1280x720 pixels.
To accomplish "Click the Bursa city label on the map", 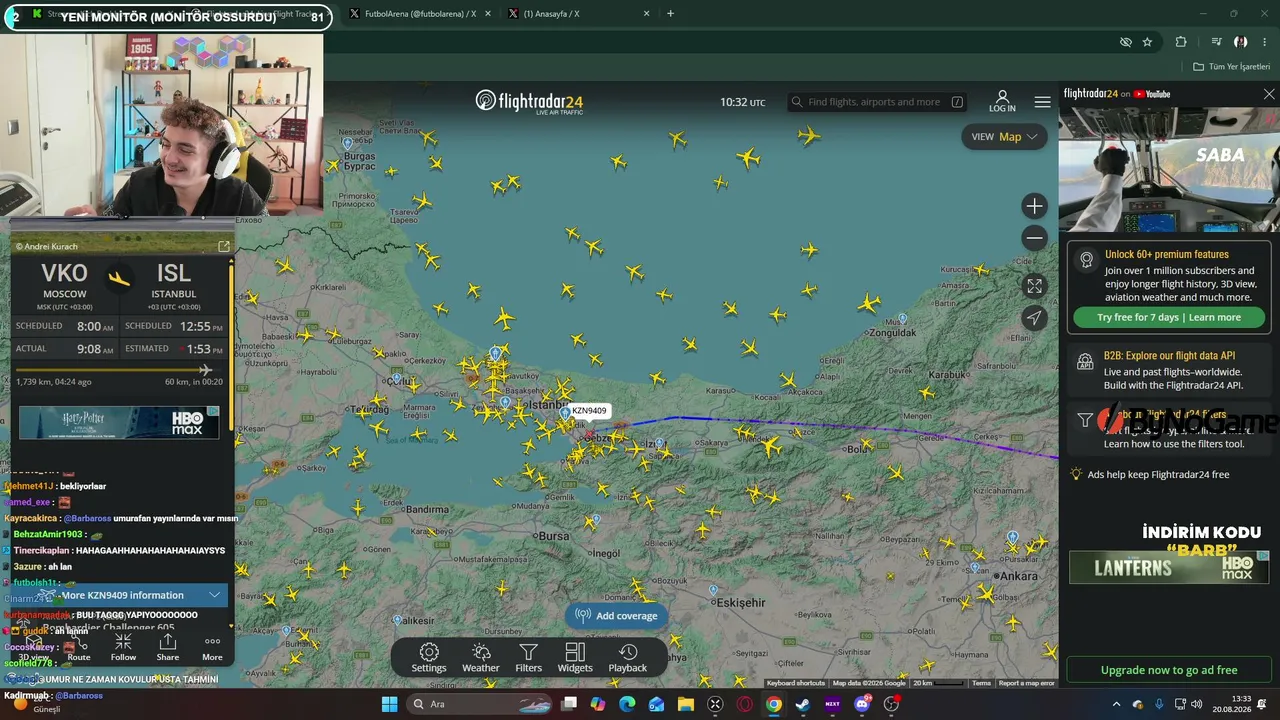I will click(553, 536).
